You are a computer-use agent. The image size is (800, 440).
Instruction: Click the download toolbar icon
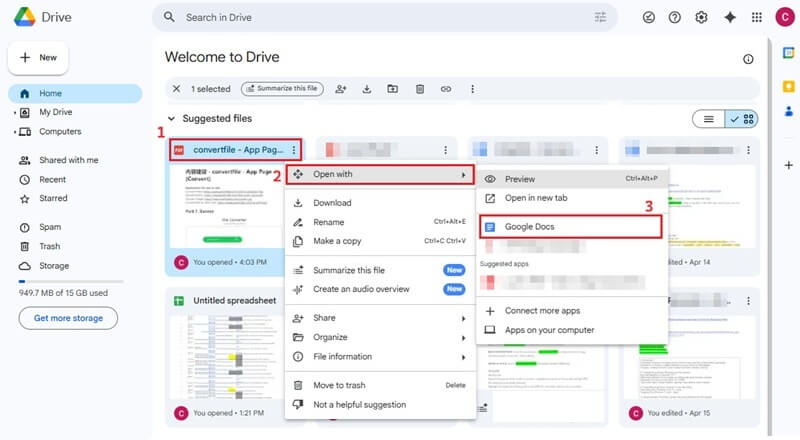367,89
